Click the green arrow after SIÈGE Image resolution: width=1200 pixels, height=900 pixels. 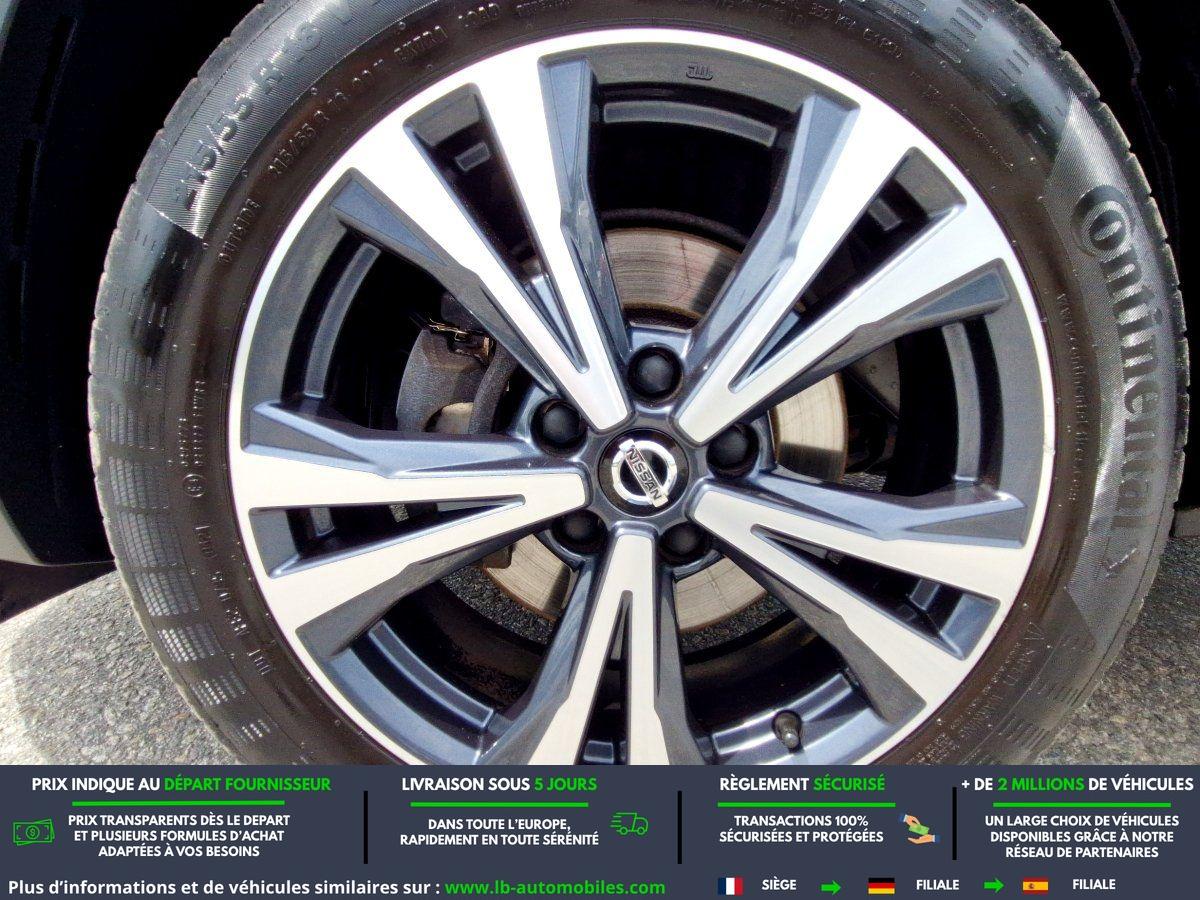point(831,886)
